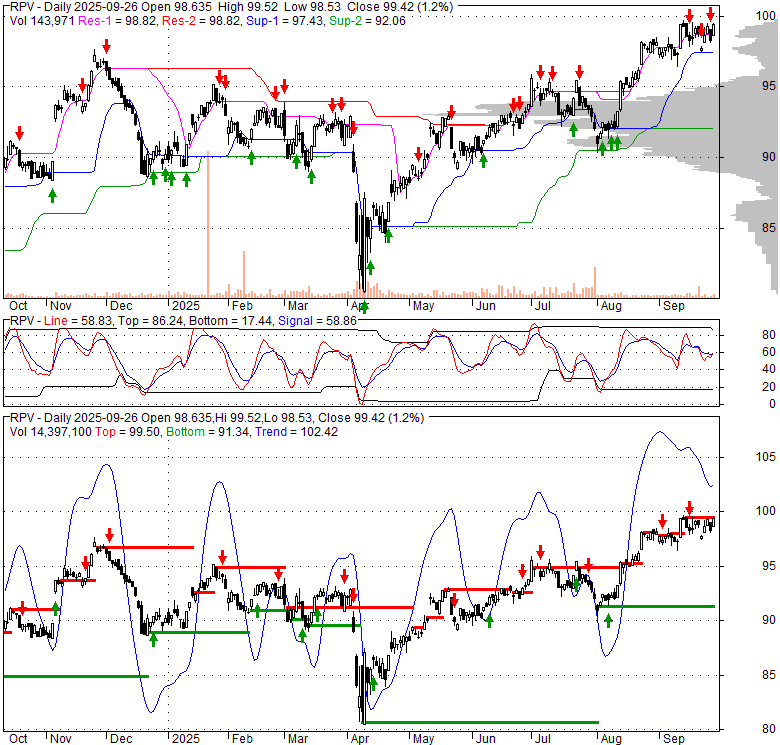Click the 2025 label on top chart time axis
780x745 pixels.
[x=186, y=306]
